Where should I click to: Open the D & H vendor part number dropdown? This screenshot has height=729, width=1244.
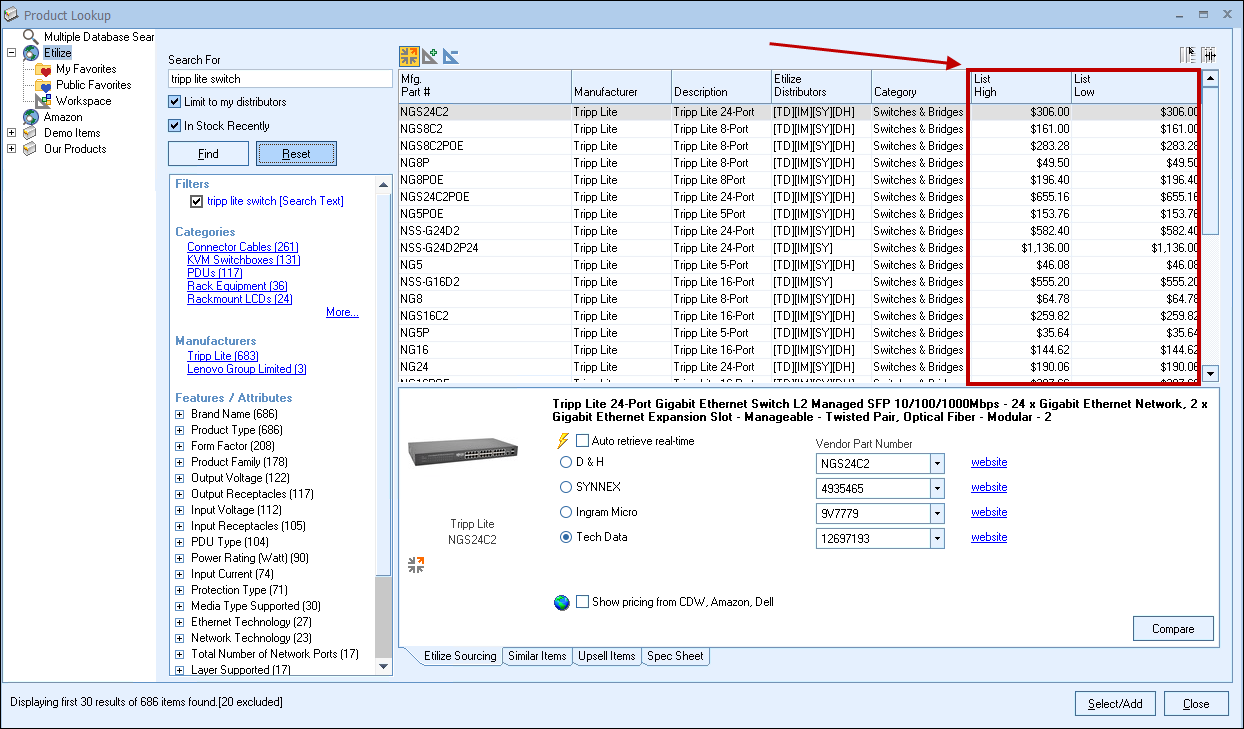pos(936,463)
